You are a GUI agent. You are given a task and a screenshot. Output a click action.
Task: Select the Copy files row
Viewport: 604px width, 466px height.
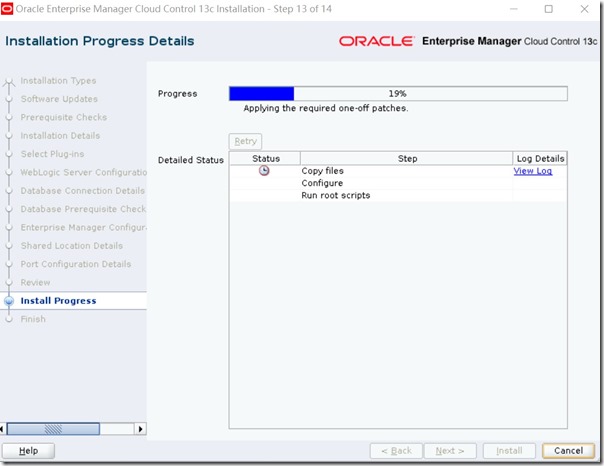398,171
